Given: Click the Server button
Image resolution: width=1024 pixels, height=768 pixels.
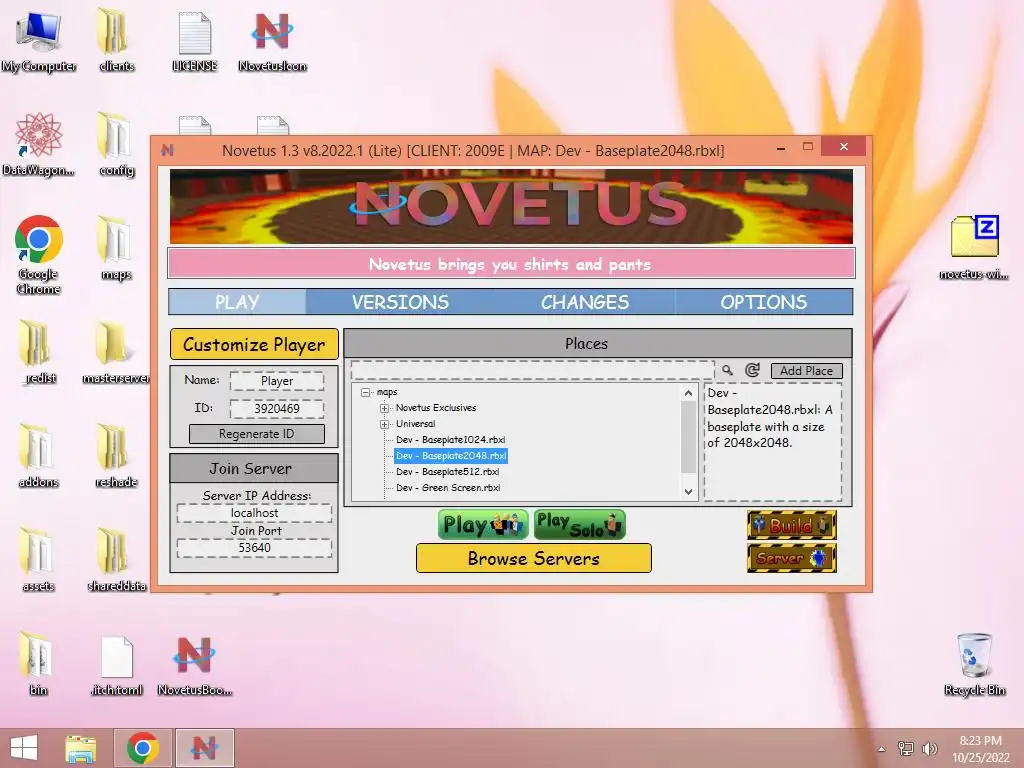Looking at the screenshot, I should pyautogui.click(x=792, y=558).
